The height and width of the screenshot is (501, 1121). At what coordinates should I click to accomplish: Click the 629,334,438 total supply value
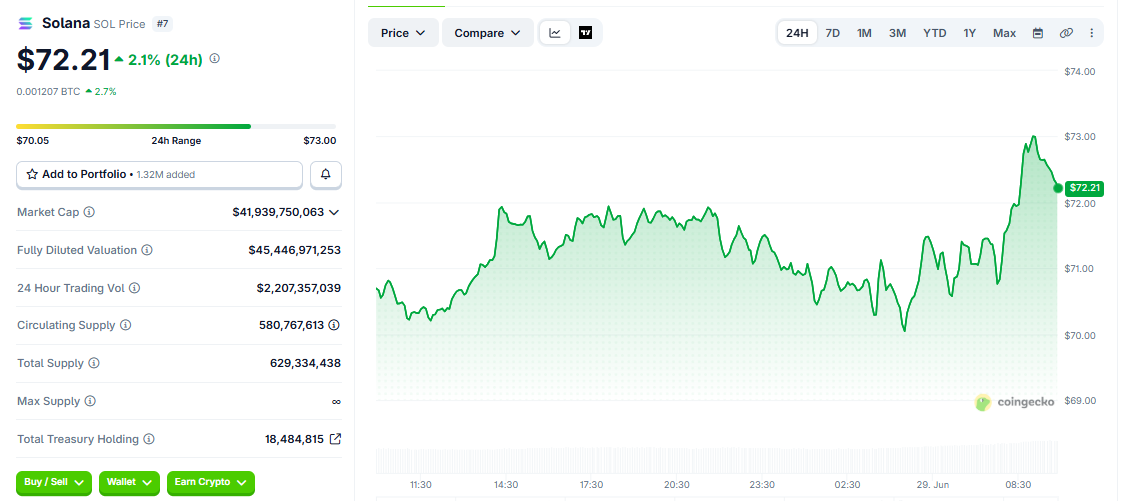305,363
